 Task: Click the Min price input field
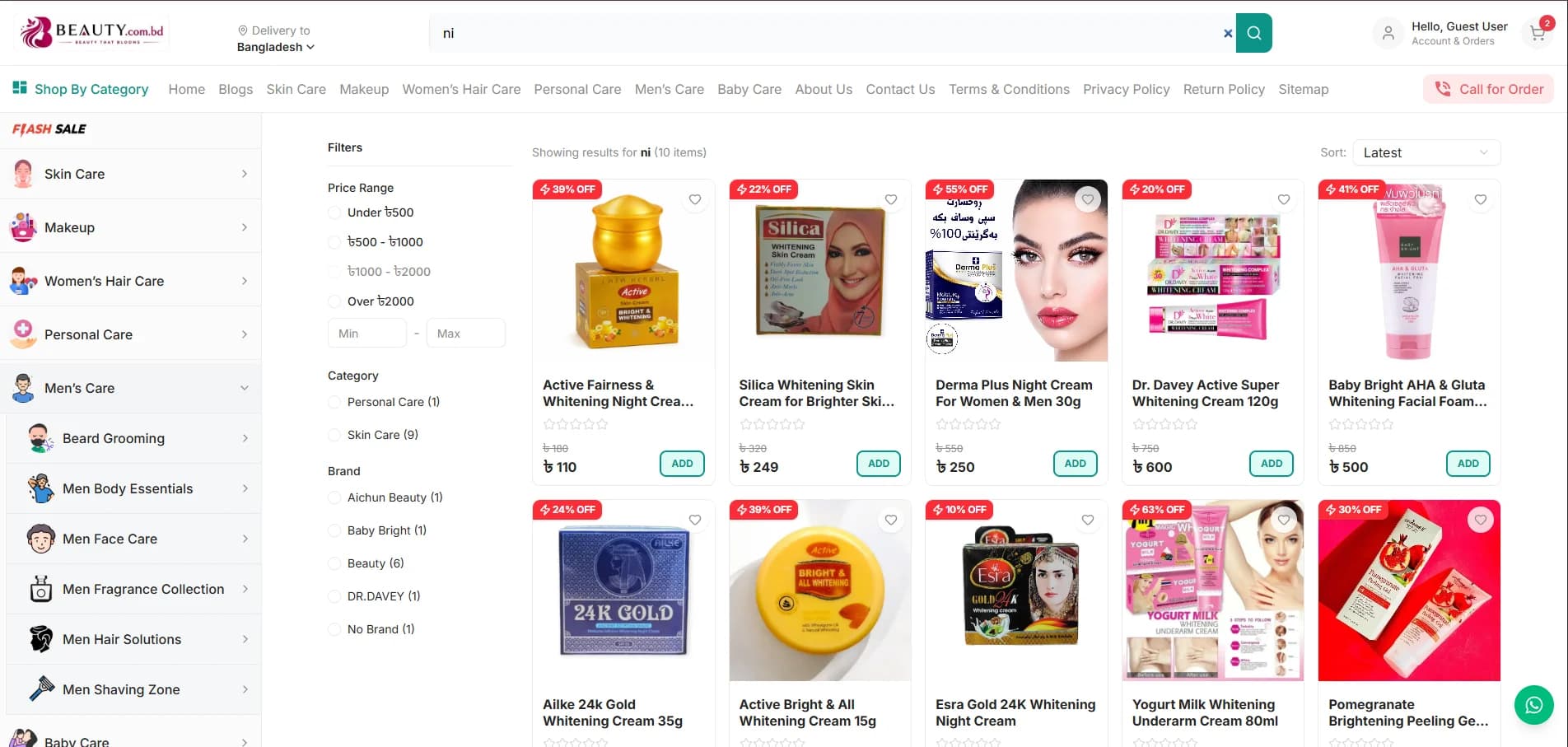tap(367, 334)
